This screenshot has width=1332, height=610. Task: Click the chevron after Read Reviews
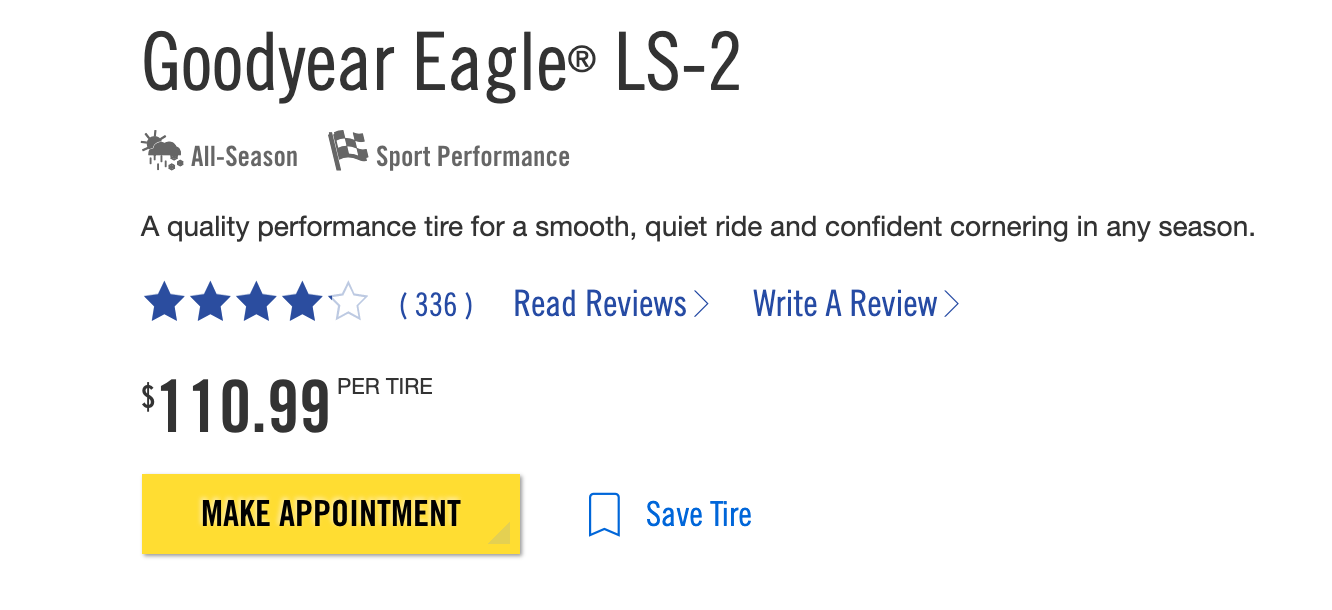[x=701, y=304]
